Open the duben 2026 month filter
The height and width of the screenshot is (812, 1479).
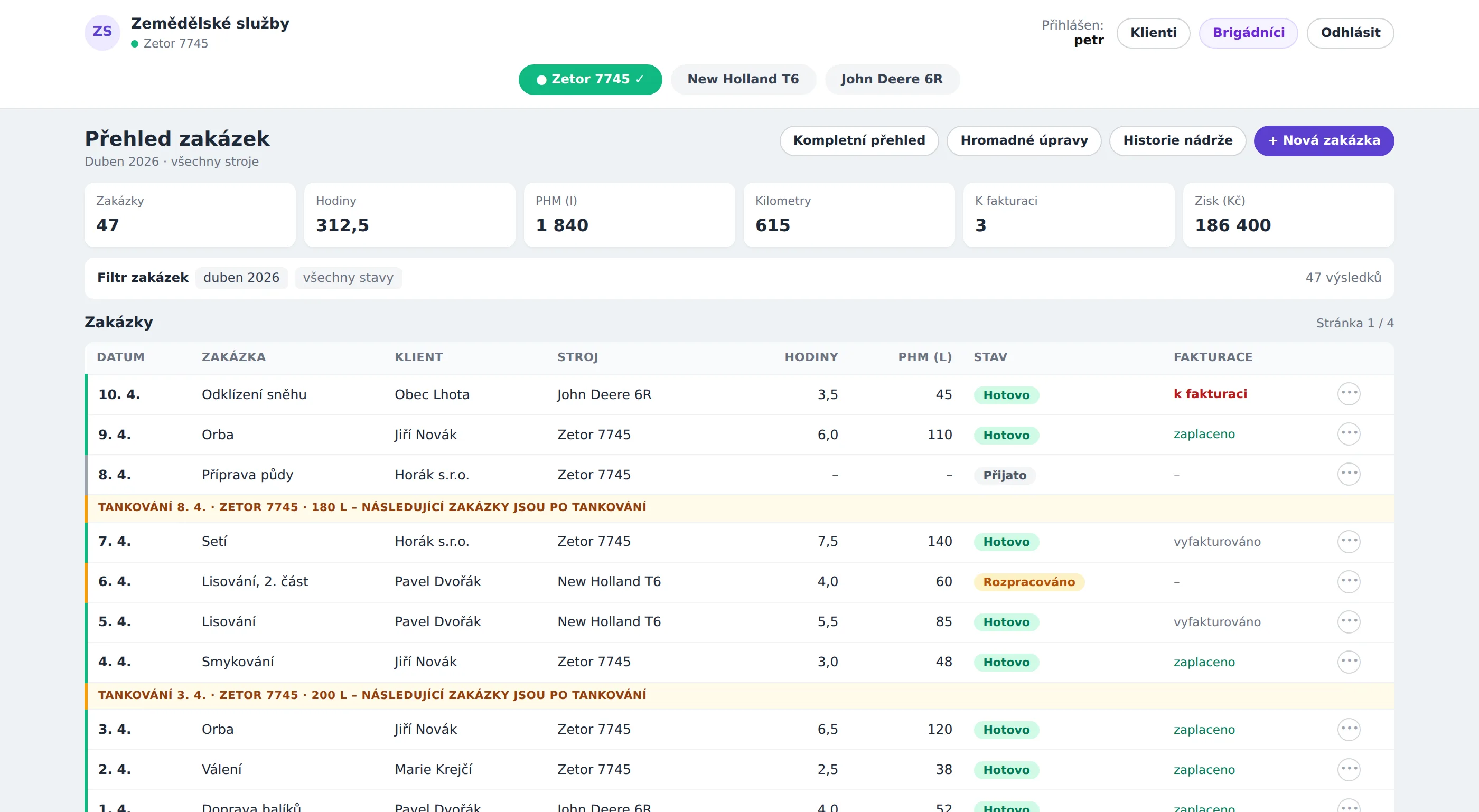pos(241,278)
